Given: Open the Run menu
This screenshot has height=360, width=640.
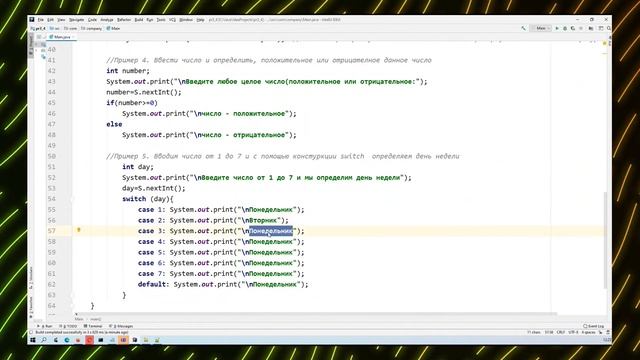Looking at the screenshot, I should click(150, 20).
